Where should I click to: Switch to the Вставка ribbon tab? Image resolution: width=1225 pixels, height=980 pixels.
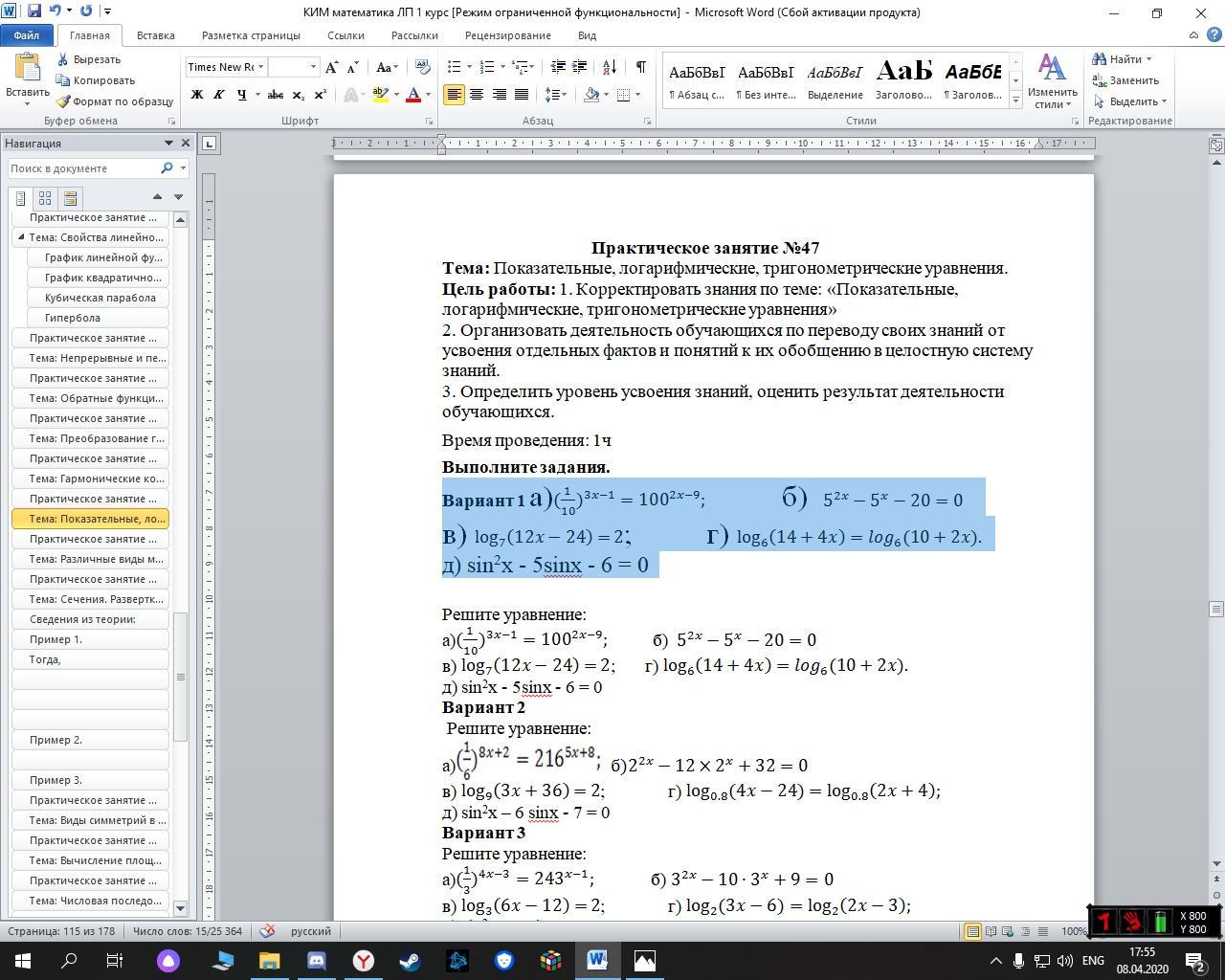pyautogui.click(x=155, y=35)
